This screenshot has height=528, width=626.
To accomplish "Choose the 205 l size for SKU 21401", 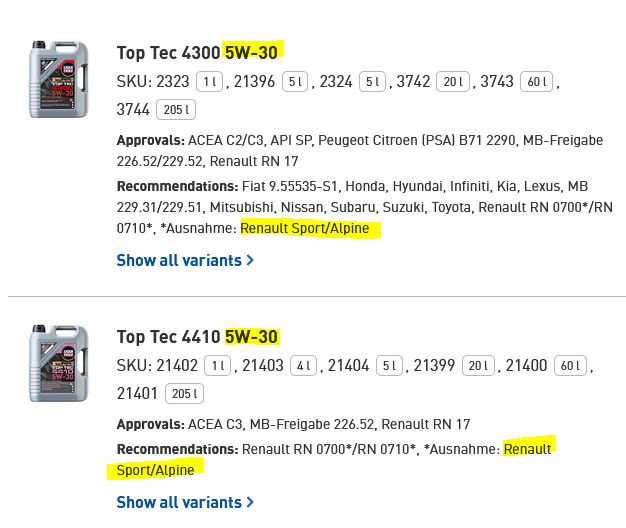I will point(184,394).
